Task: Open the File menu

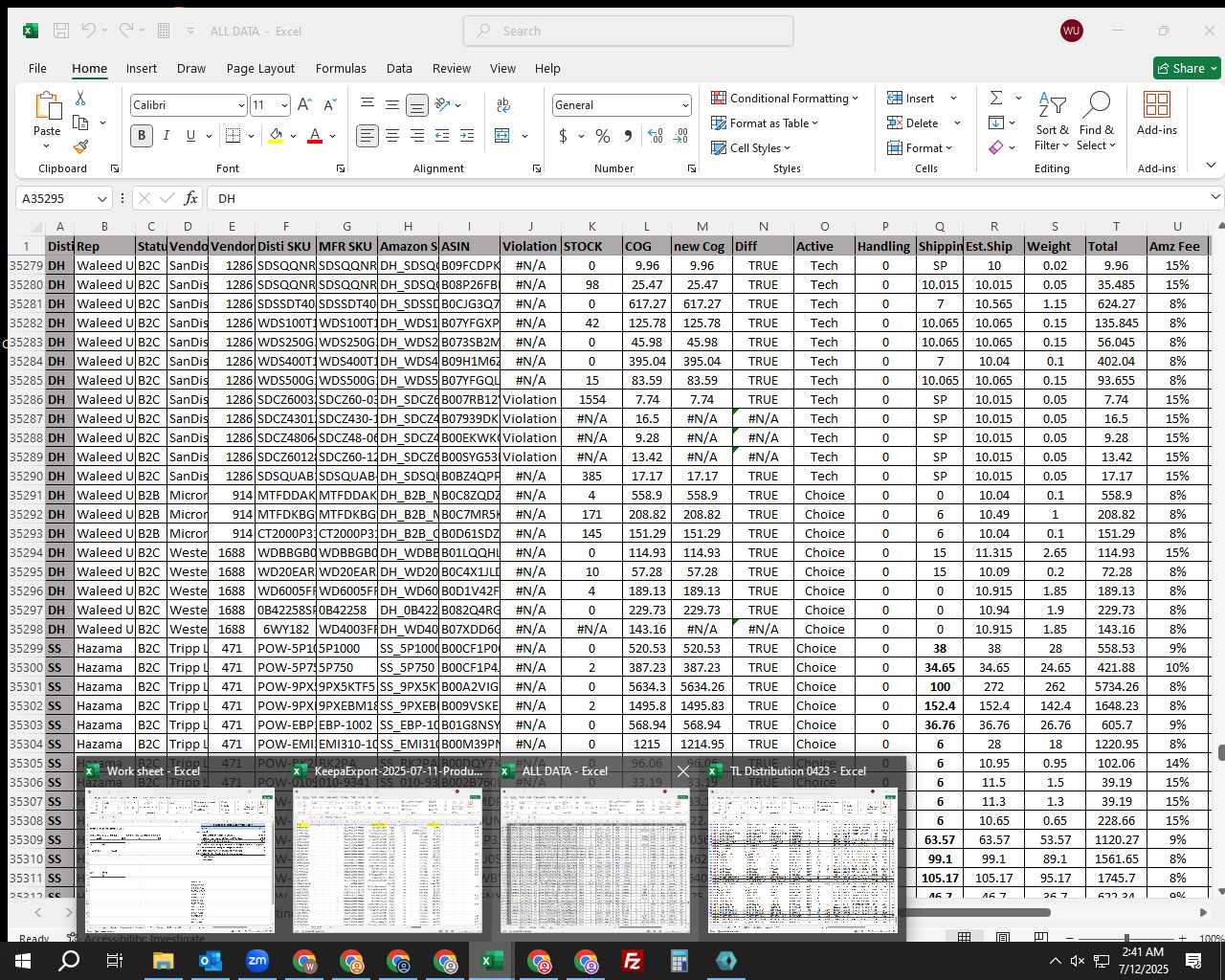Action: pos(37,68)
